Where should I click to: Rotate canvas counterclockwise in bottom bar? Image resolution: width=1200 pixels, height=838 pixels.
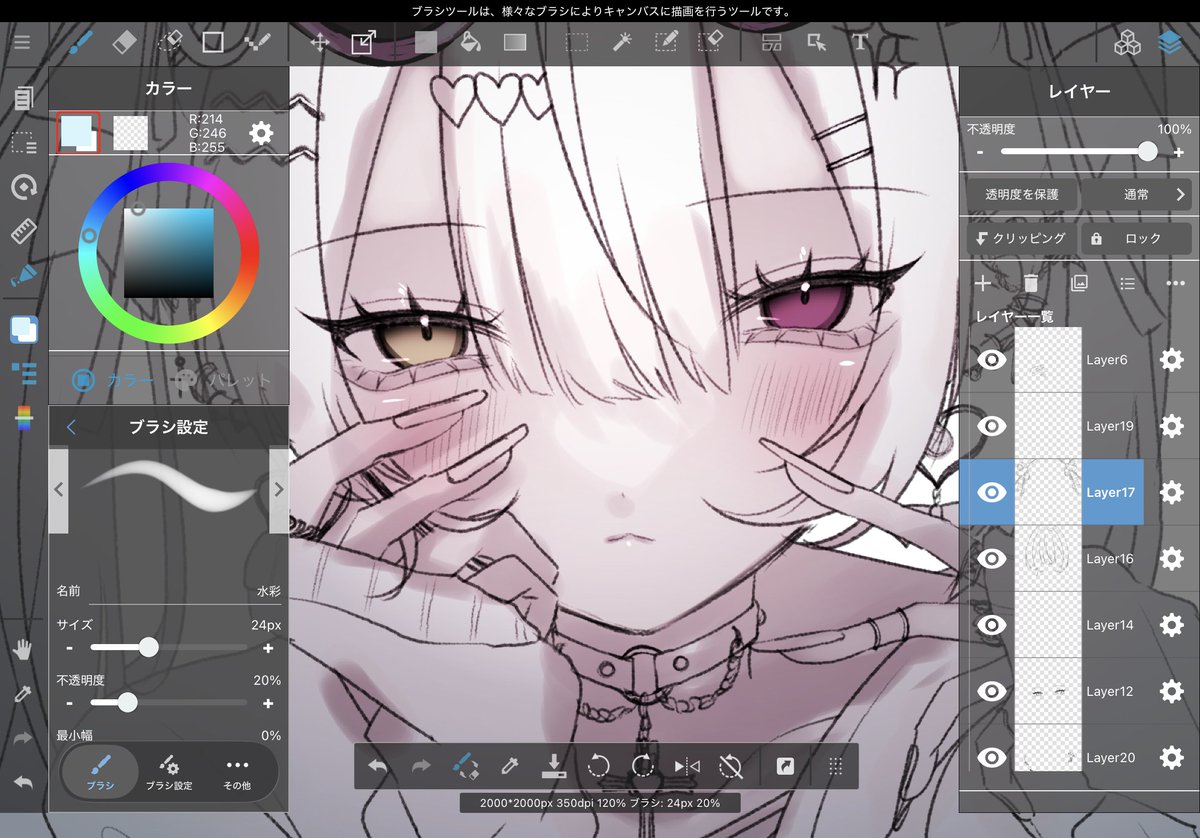pos(598,766)
